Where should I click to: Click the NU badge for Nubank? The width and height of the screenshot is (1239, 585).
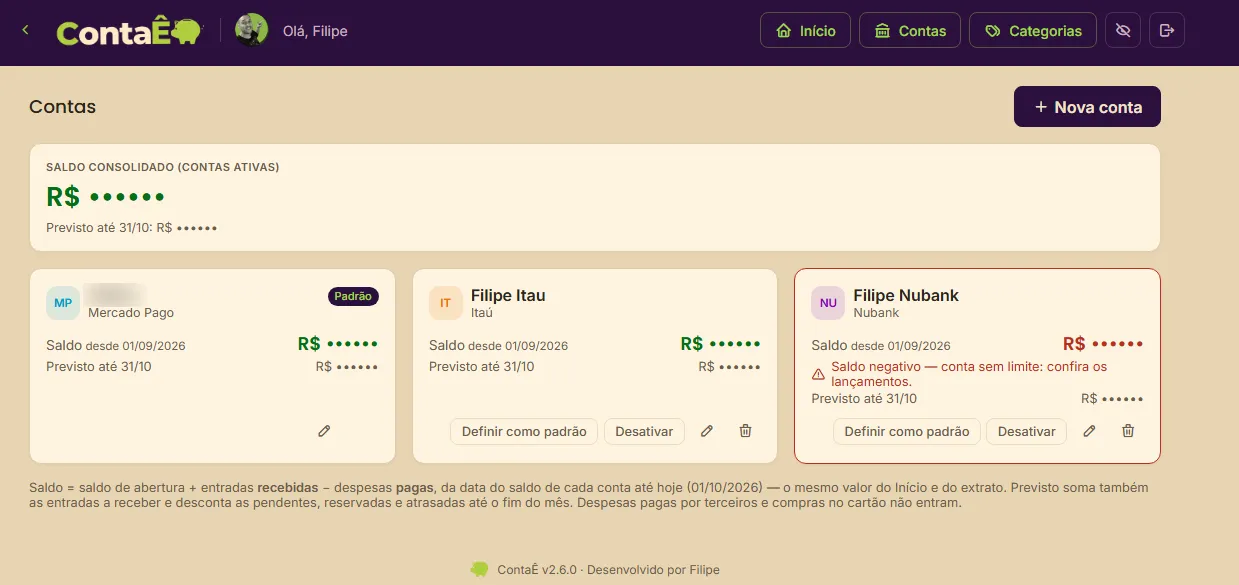coord(828,303)
